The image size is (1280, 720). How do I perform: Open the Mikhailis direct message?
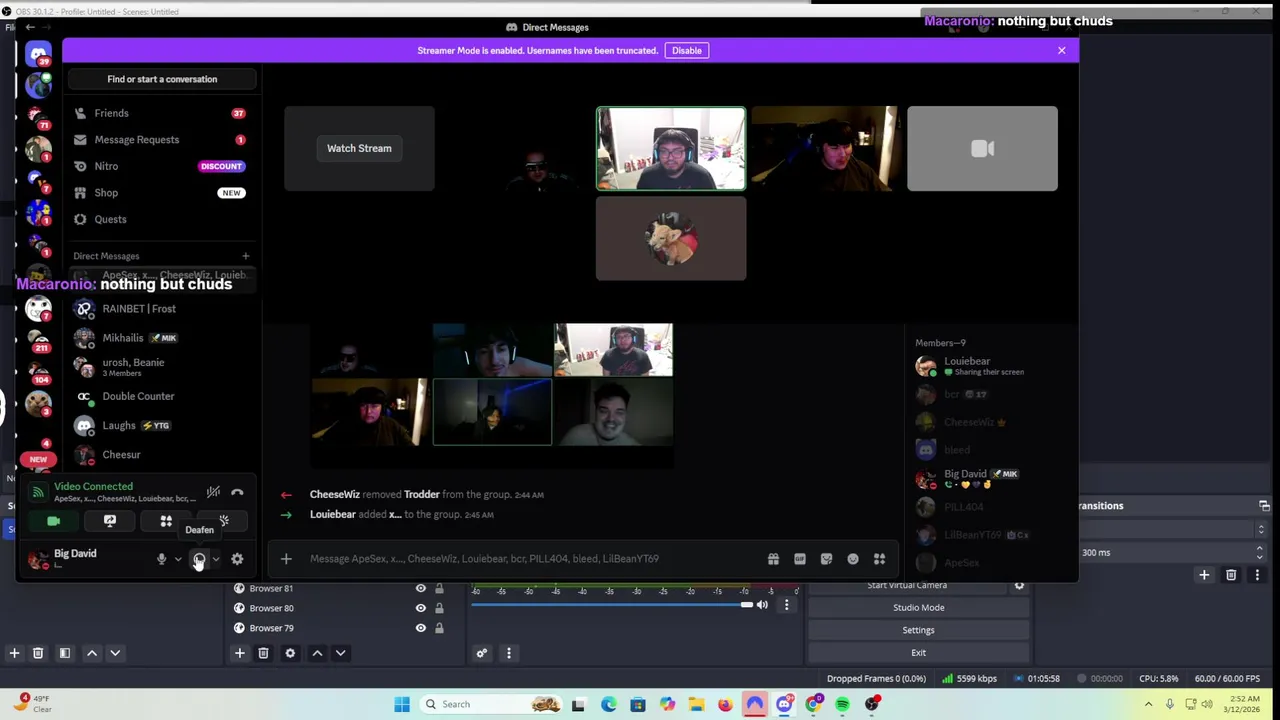click(160, 338)
